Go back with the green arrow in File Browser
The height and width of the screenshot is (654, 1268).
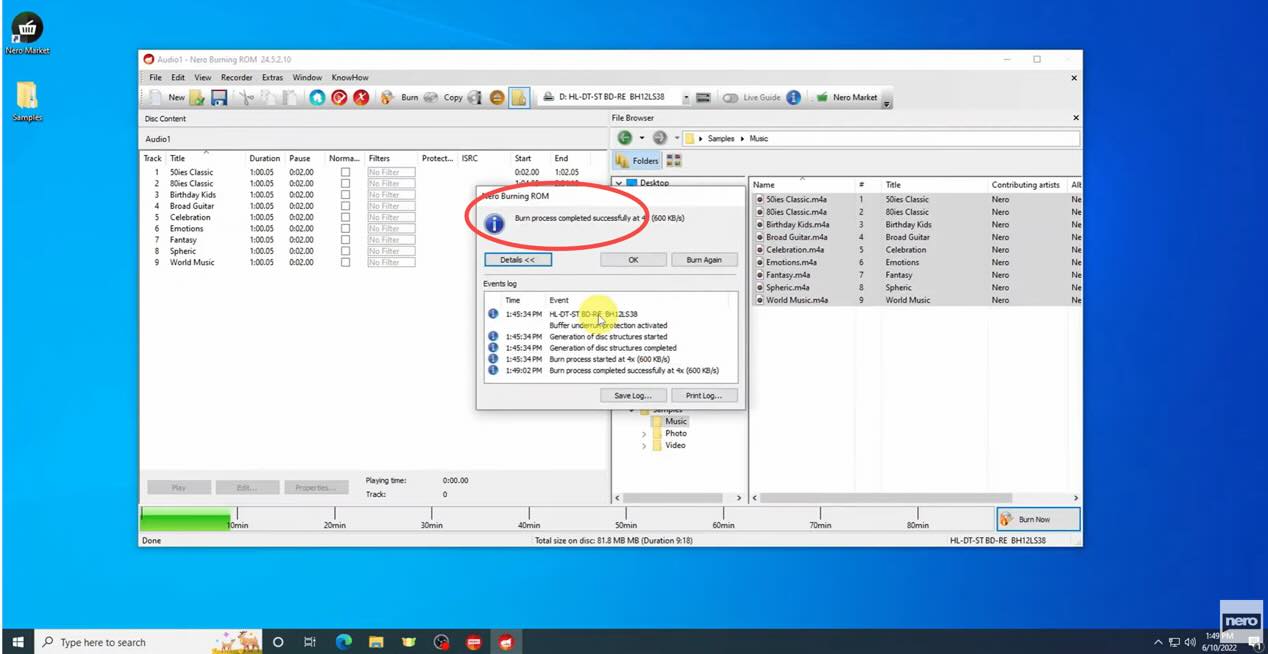pos(625,138)
